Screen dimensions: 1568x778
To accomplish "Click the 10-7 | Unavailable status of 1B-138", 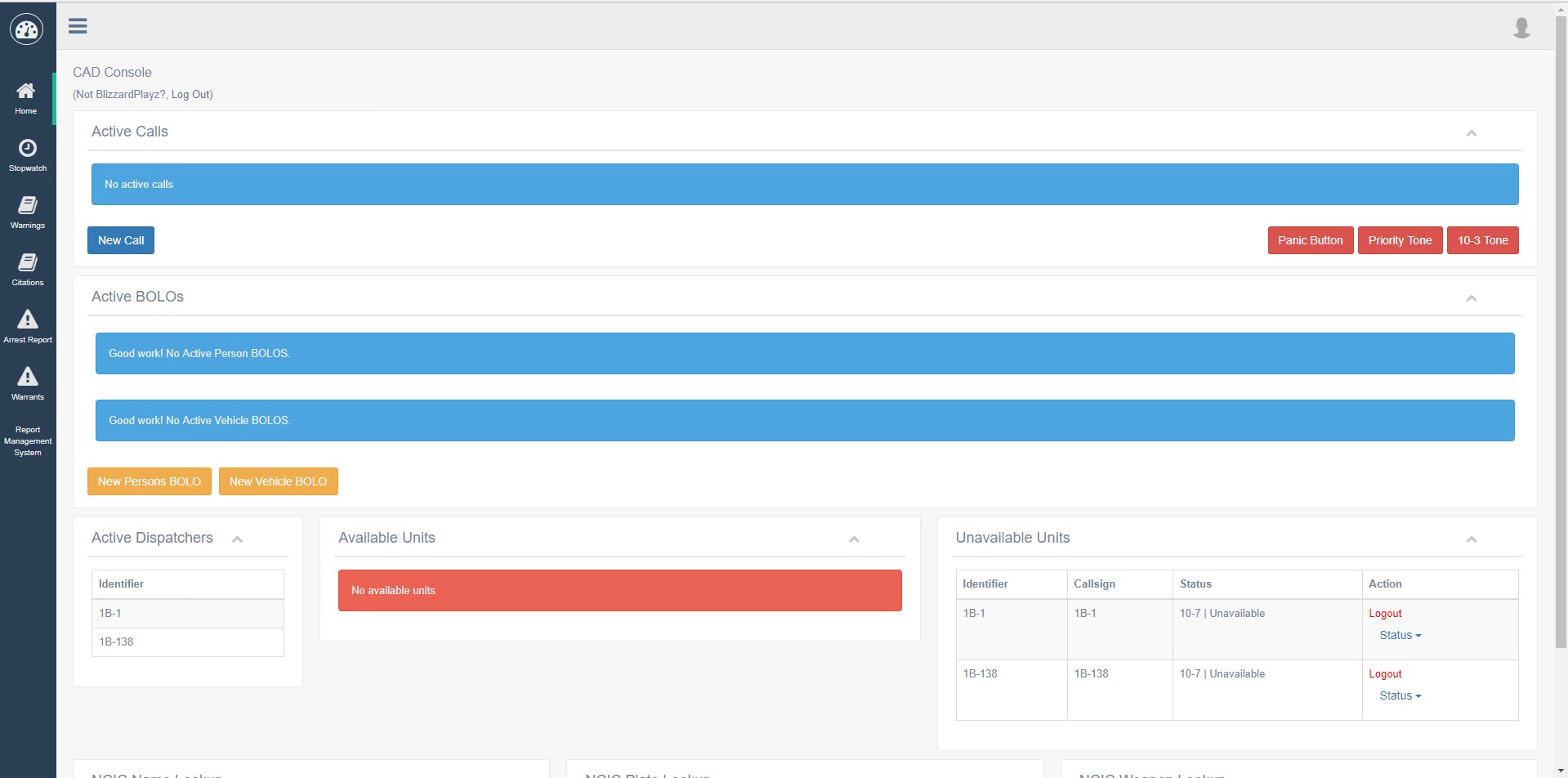I will click(1222, 674).
